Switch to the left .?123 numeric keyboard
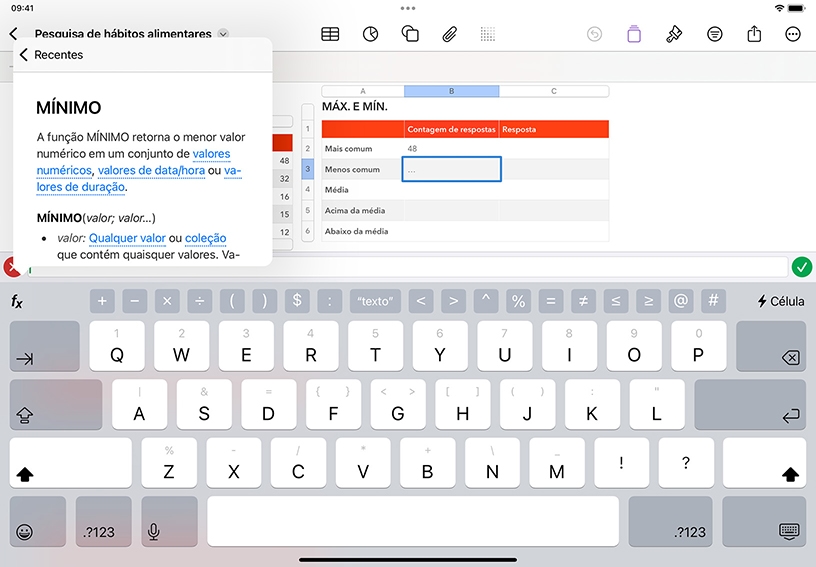This screenshot has width=816, height=567. point(104,521)
